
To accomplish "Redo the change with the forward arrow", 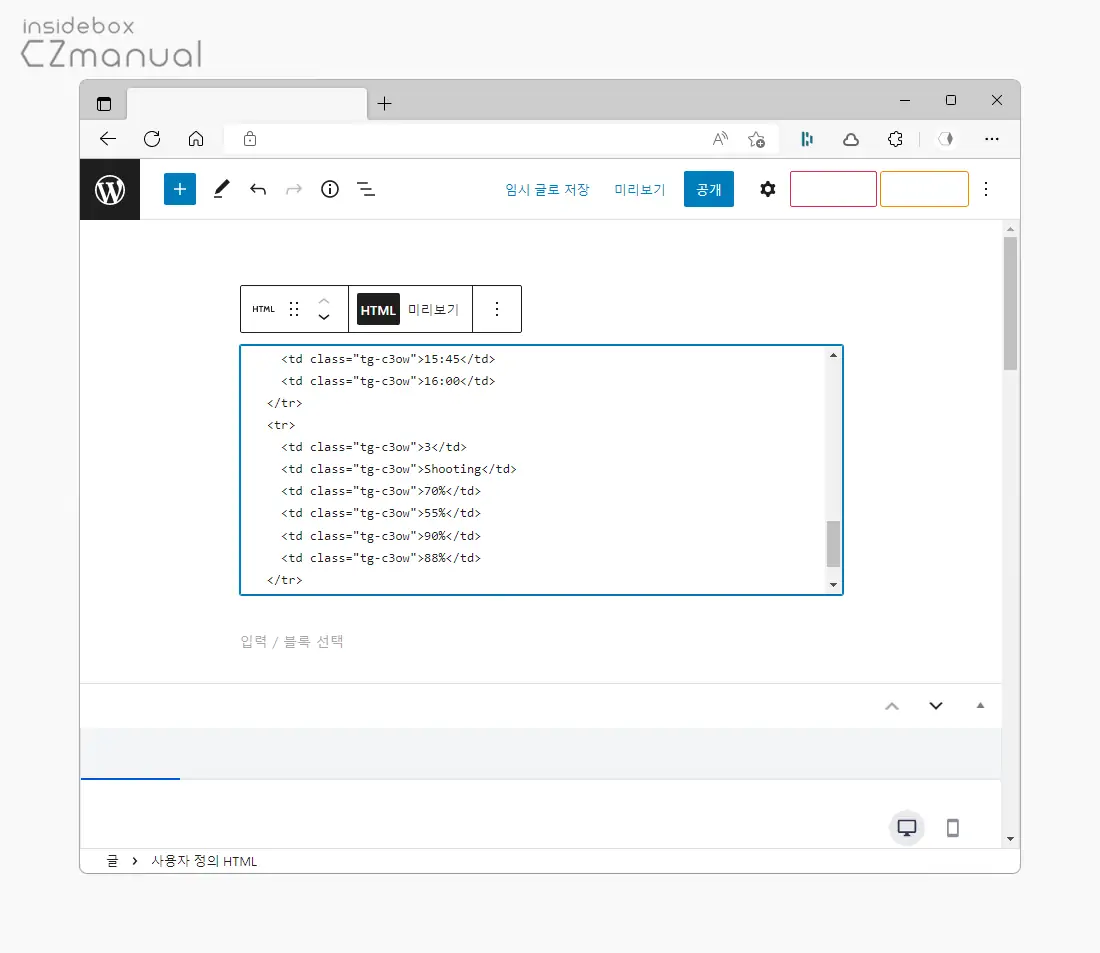I will pos(294,189).
